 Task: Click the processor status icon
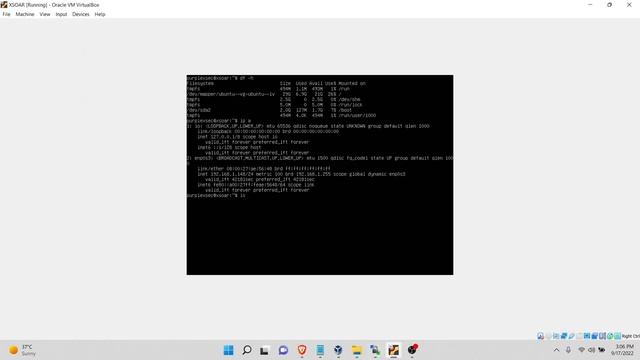pos(602,336)
